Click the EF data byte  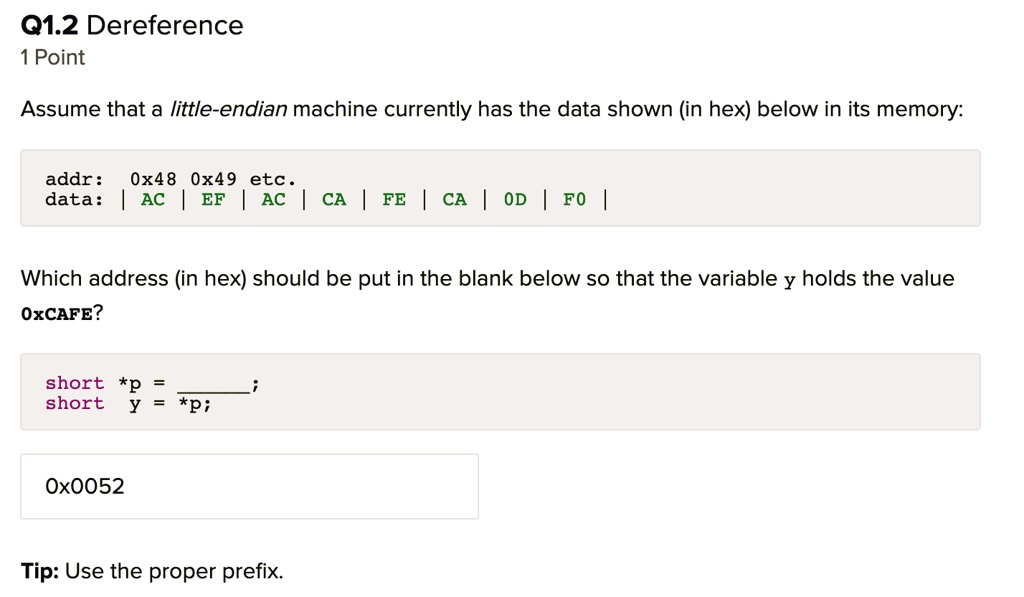coord(213,199)
